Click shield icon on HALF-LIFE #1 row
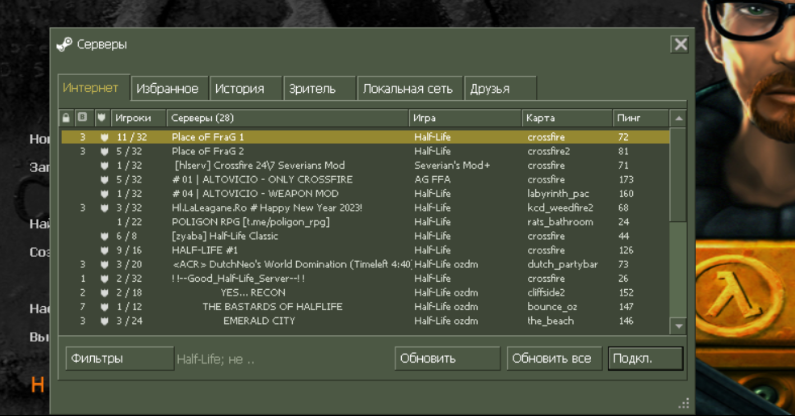The image size is (795, 416). coord(104,250)
